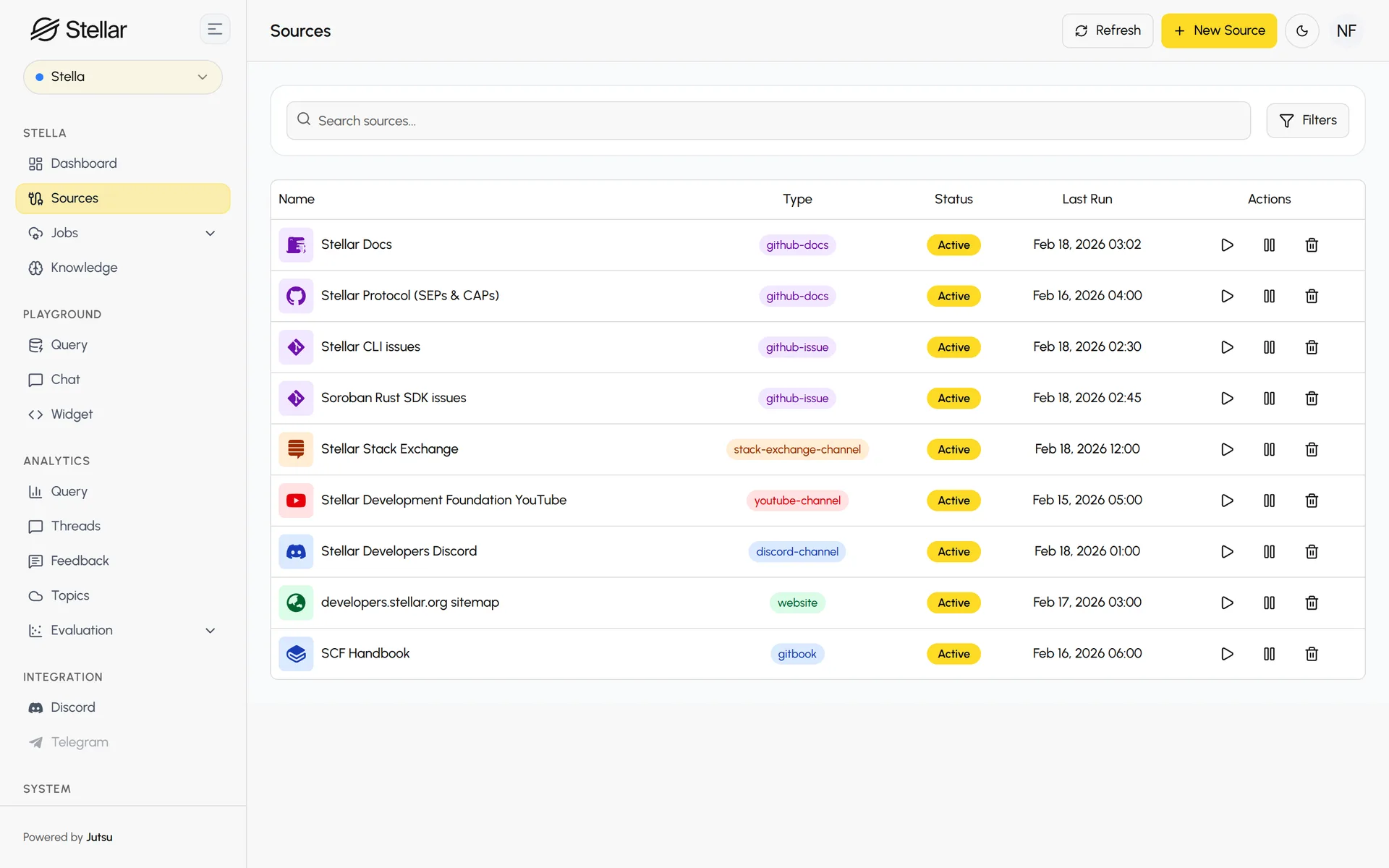
Task: Open the Widget playground page
Action: click(x=123, y=414)
